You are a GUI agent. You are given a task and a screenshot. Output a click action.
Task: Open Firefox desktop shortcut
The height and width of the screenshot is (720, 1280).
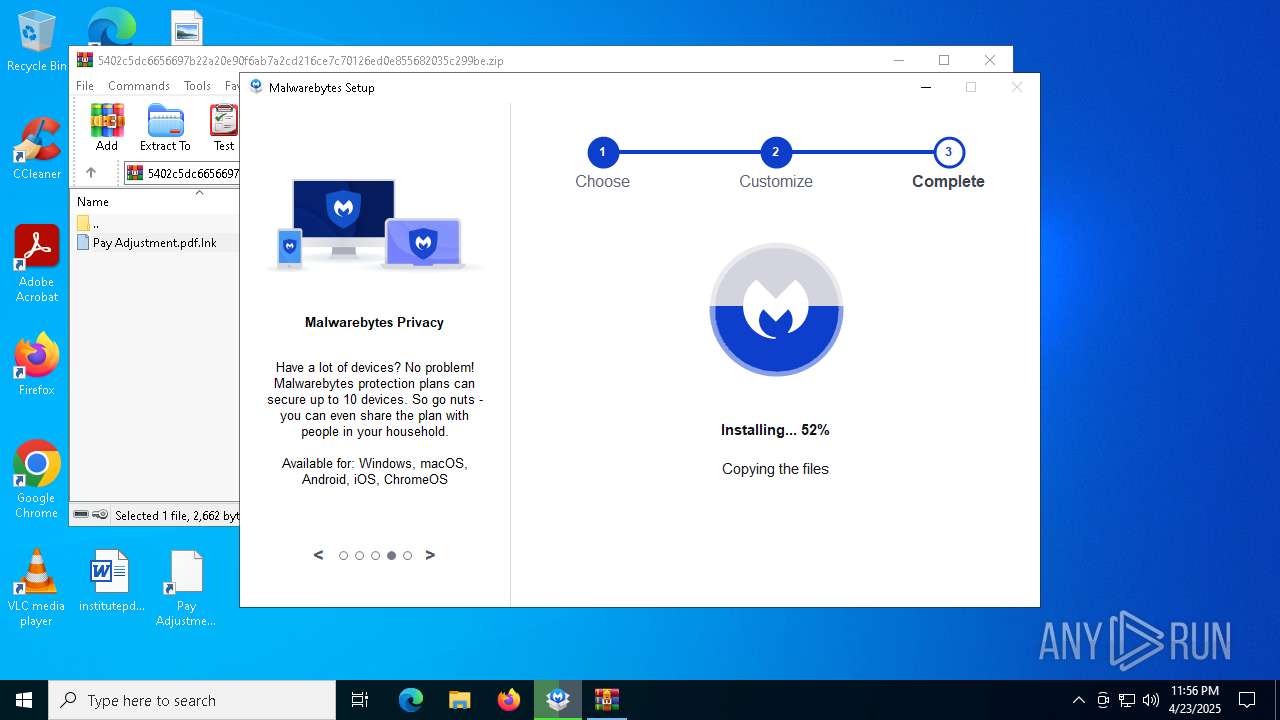point(37,365)
